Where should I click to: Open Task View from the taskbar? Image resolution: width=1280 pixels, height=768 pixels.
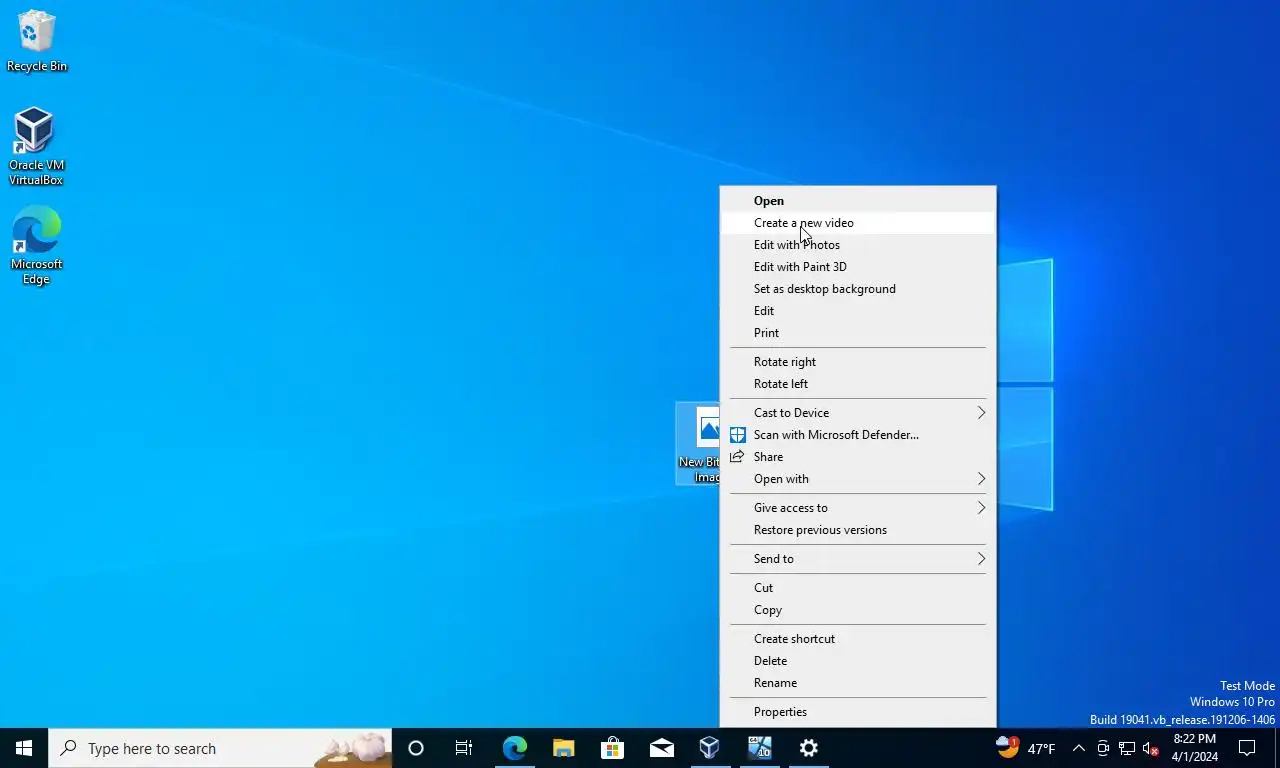pos(464,748)
